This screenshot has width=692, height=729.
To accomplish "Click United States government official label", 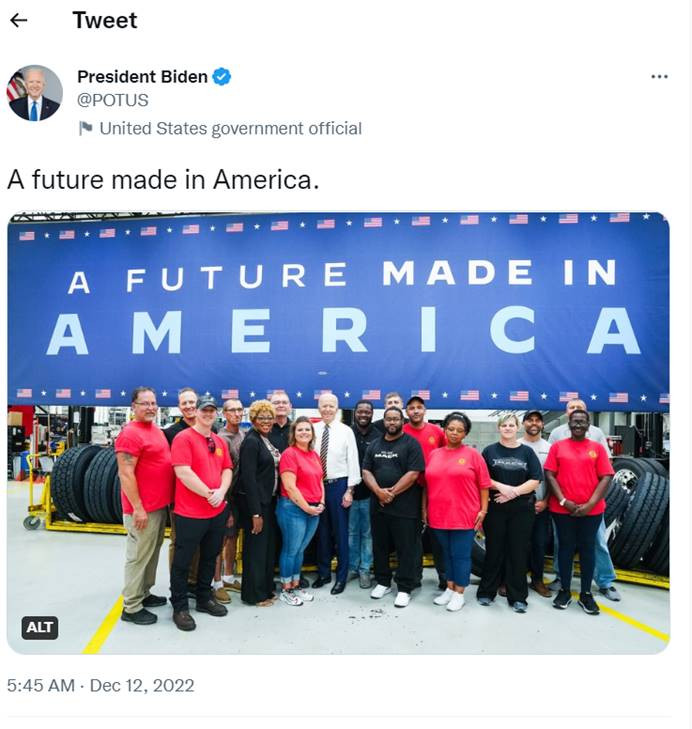I will pos(231,129).
